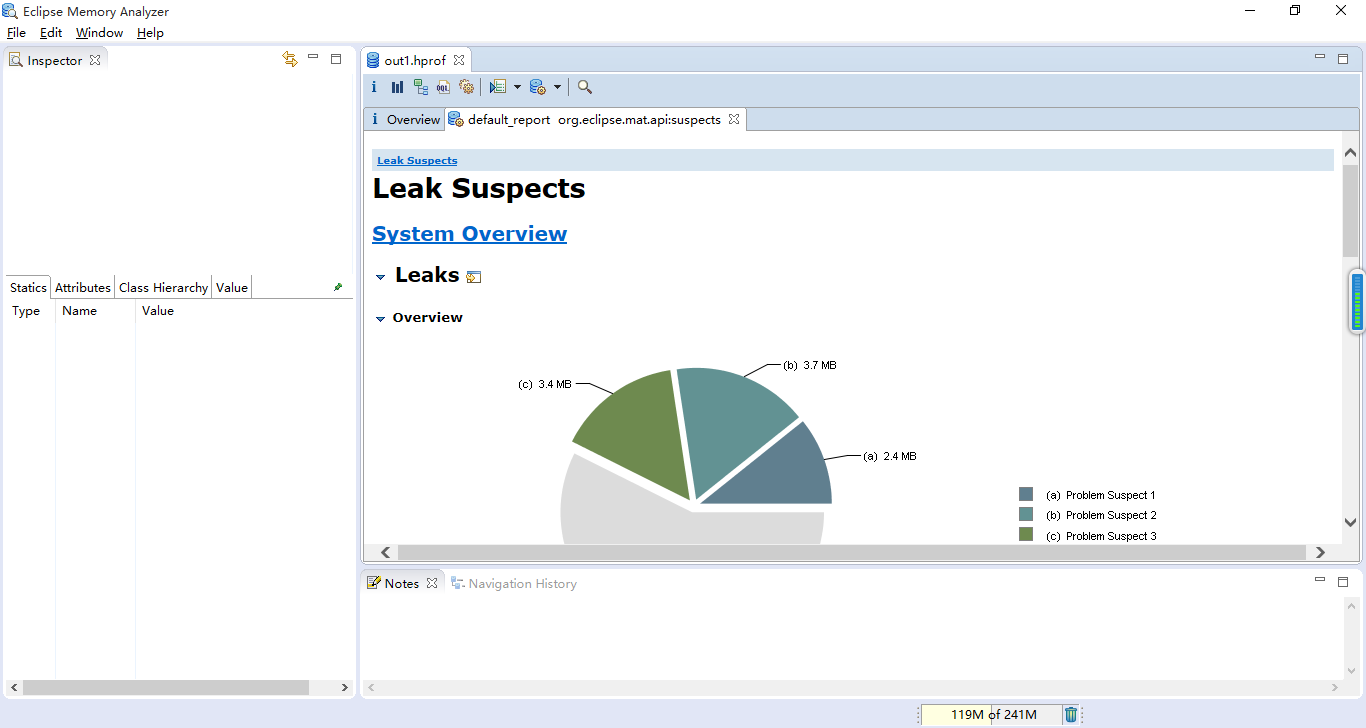Click the link with editor icon in Inspector
The height and width of the screenshot is (728, 1366).
click(290, 60)
